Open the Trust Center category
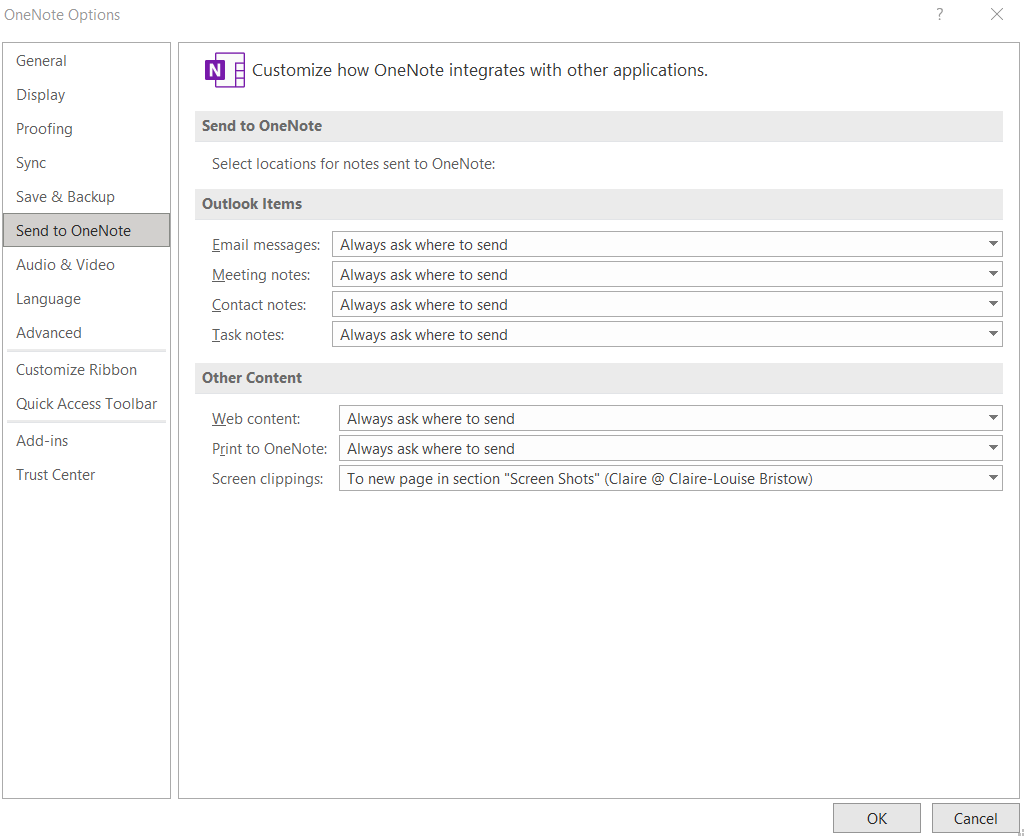The image size is (1024, 837). 55,475
